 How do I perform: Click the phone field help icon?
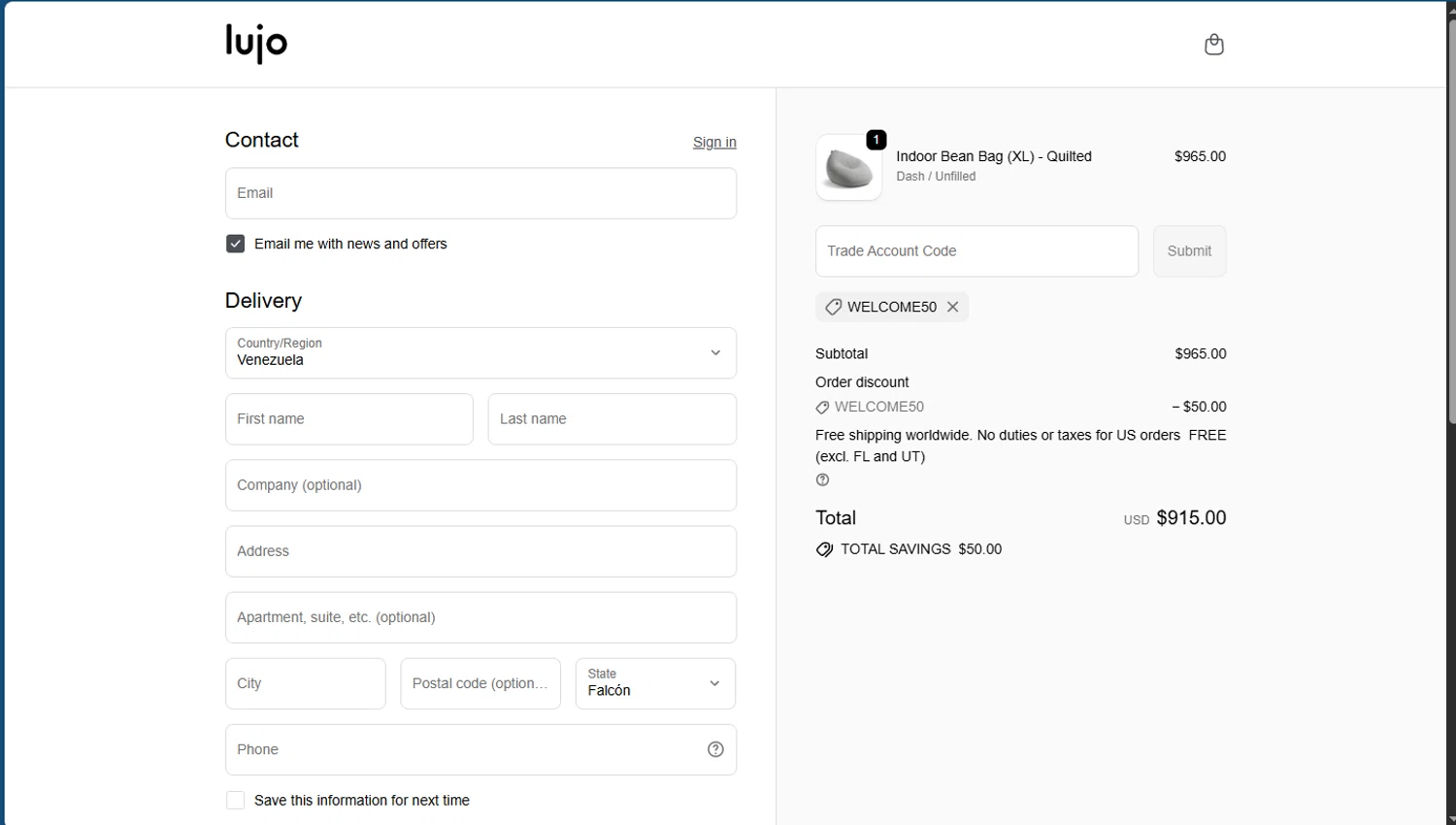point(715,749)
